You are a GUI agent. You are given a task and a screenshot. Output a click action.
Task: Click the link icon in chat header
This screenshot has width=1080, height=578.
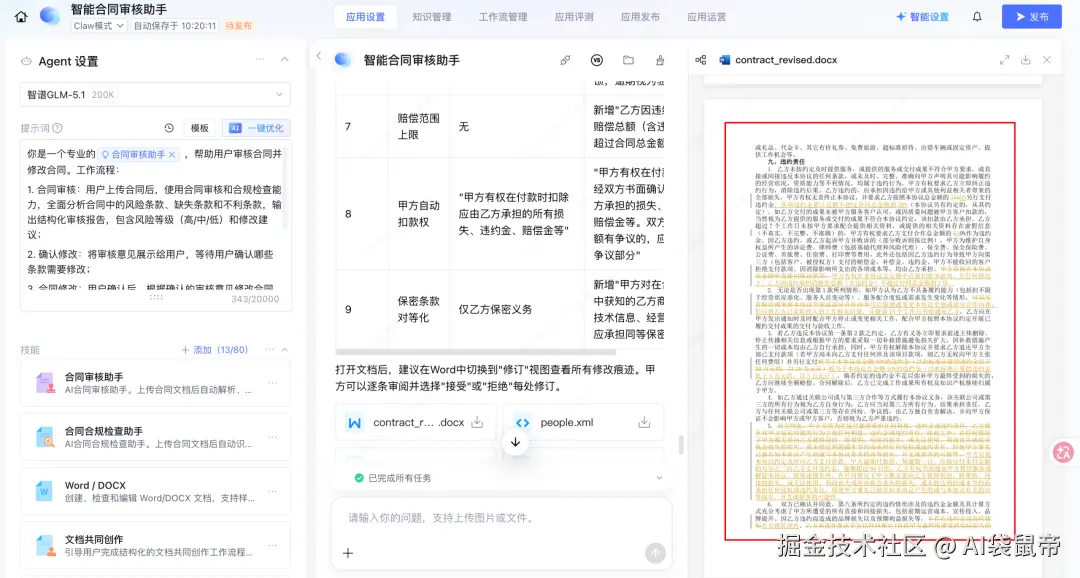(x=565, y=60)
